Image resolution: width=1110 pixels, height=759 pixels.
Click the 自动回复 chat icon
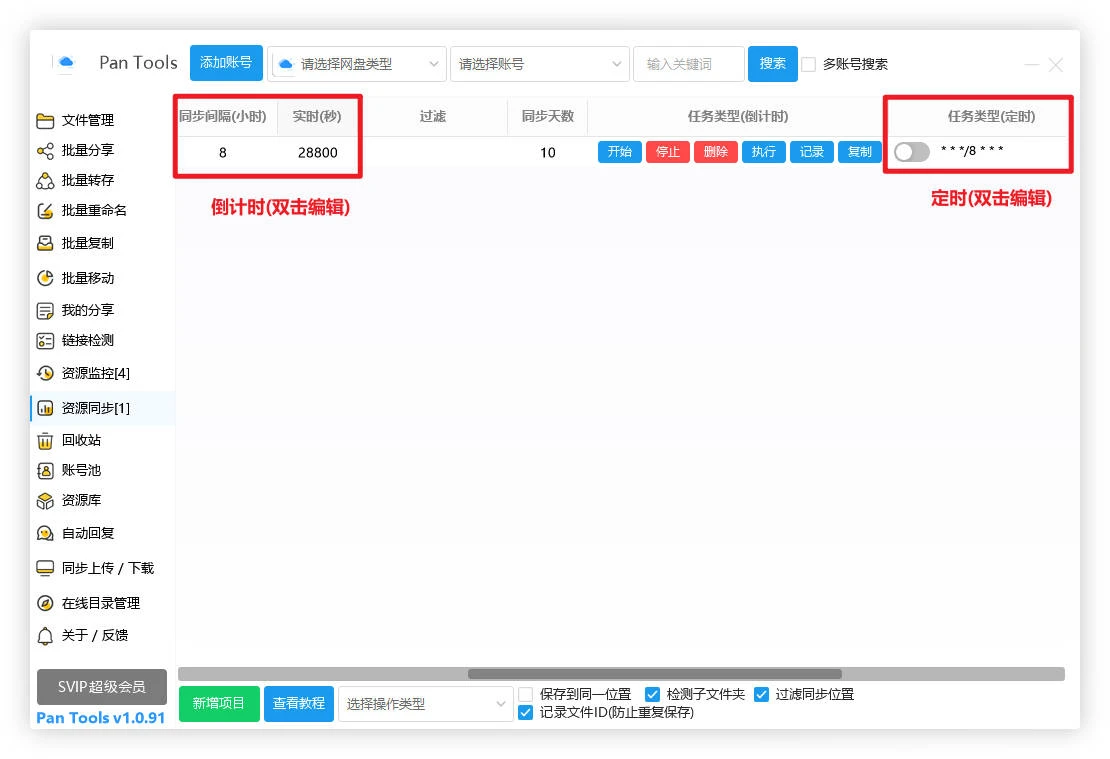[x=45, y=534]
